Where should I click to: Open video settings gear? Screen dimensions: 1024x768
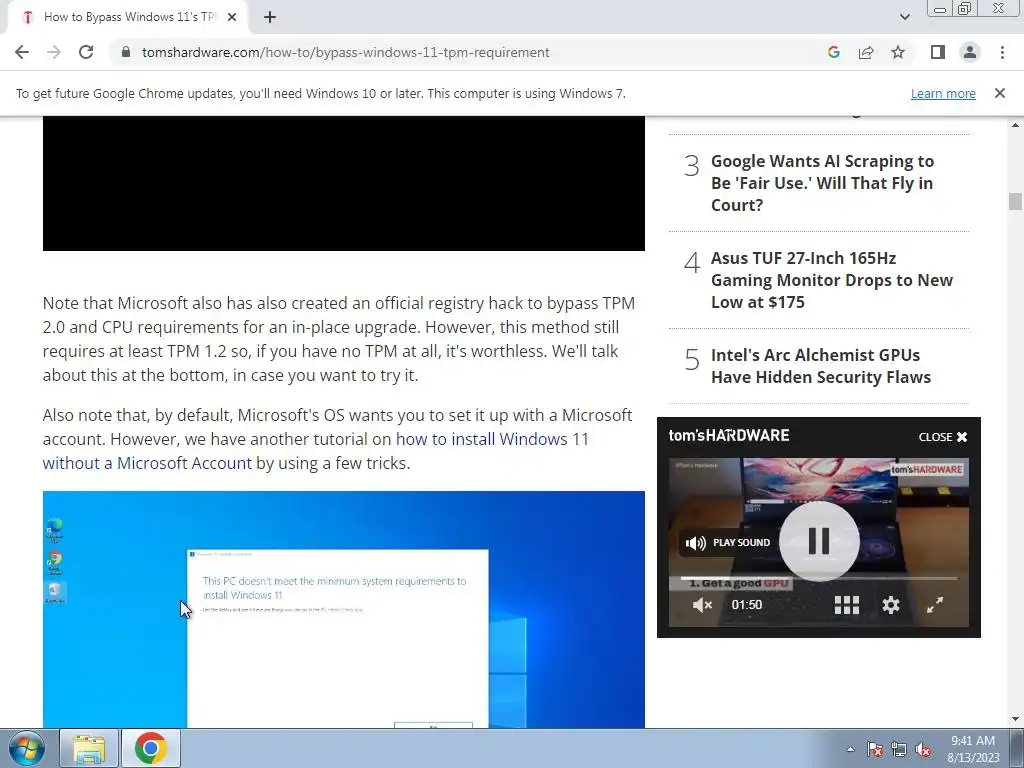(891, 605)
